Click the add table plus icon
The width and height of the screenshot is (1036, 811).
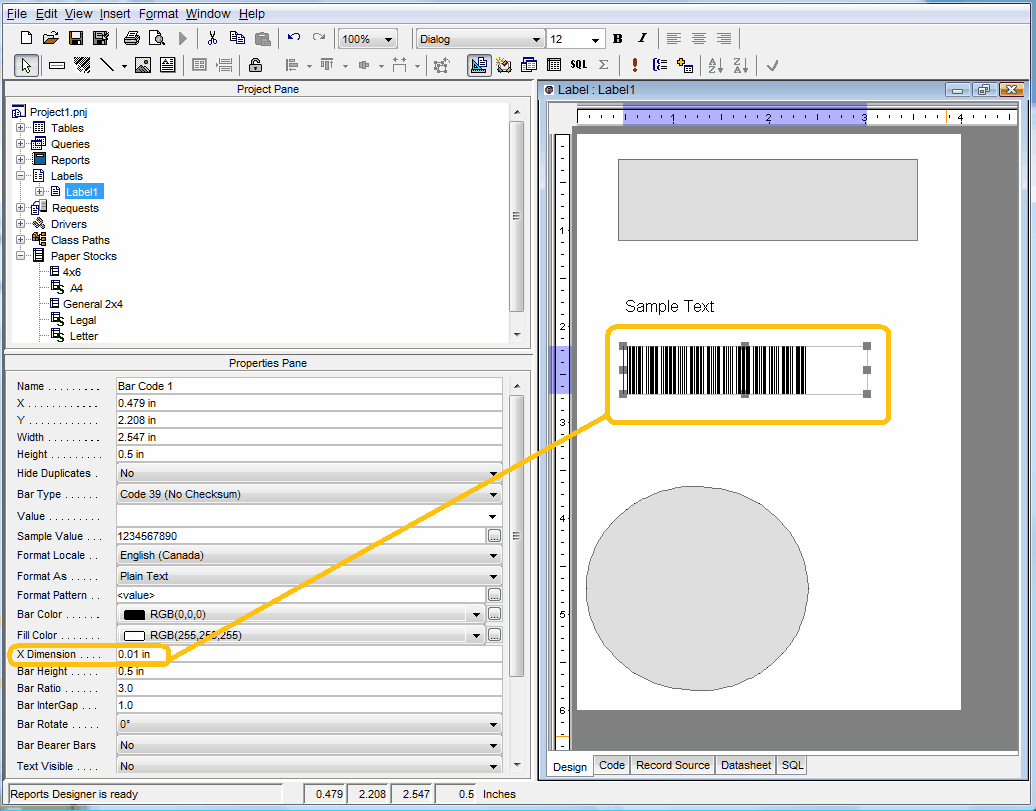[x=685, y=65]
